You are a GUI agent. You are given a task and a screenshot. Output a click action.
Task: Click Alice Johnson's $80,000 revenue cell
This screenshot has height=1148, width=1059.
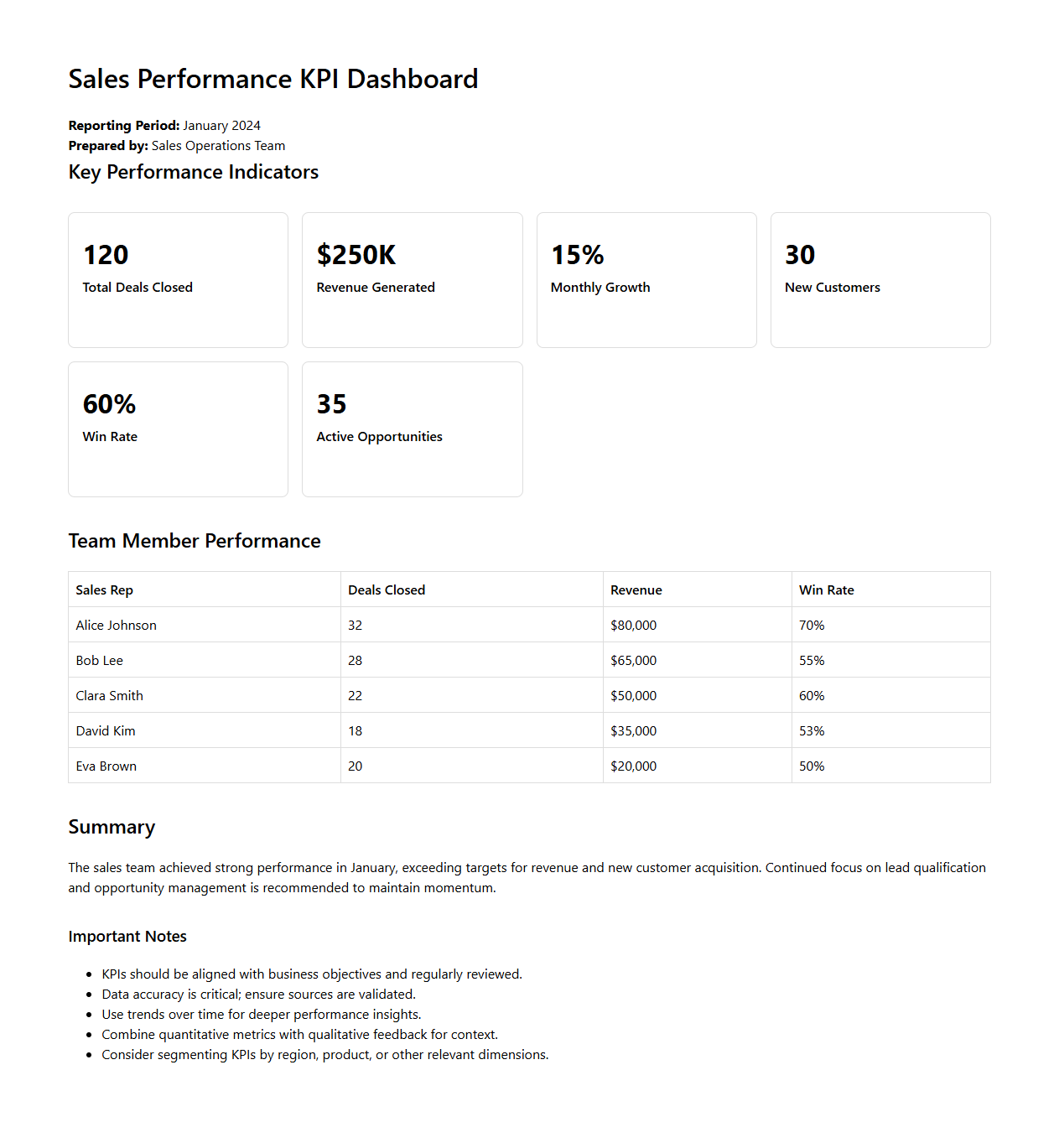click(x=634, y=626)
